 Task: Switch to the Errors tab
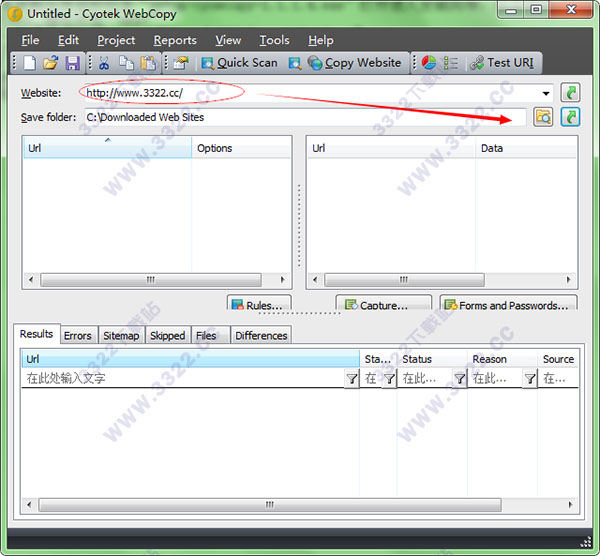(x=78, y=336)
